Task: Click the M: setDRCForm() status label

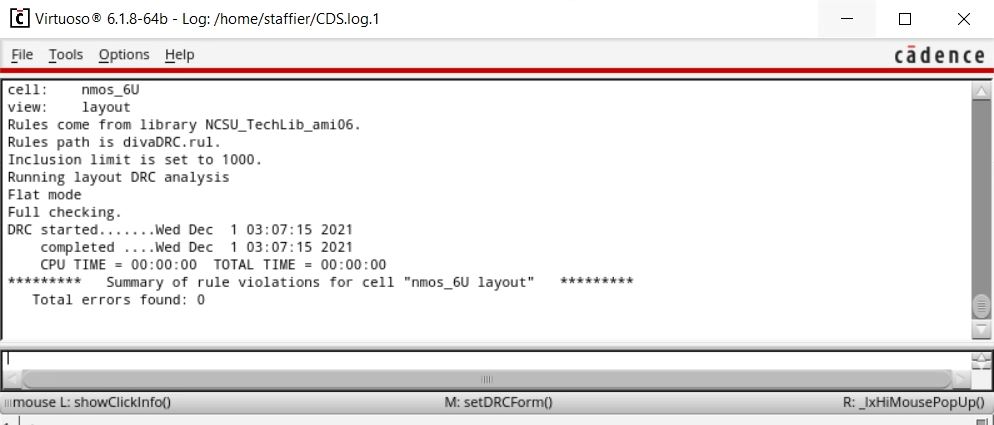Action: tap(498, 402)
